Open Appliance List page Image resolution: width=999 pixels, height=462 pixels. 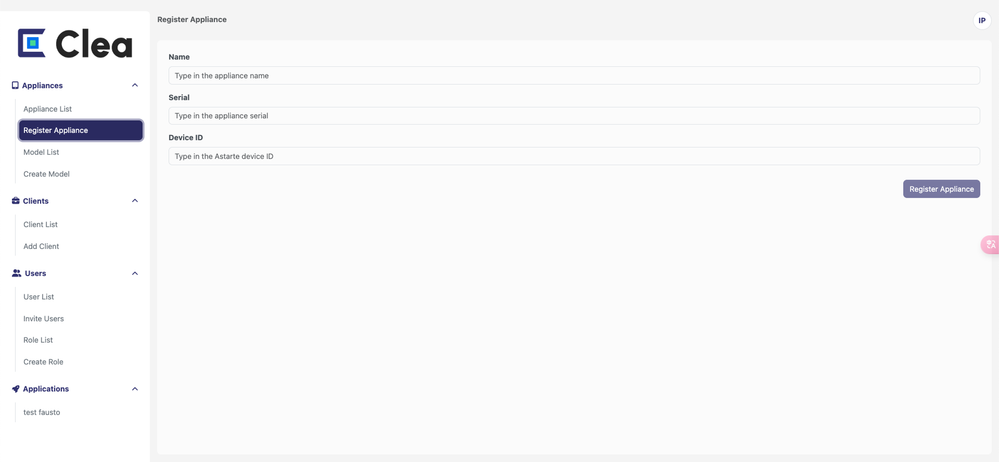48,109
